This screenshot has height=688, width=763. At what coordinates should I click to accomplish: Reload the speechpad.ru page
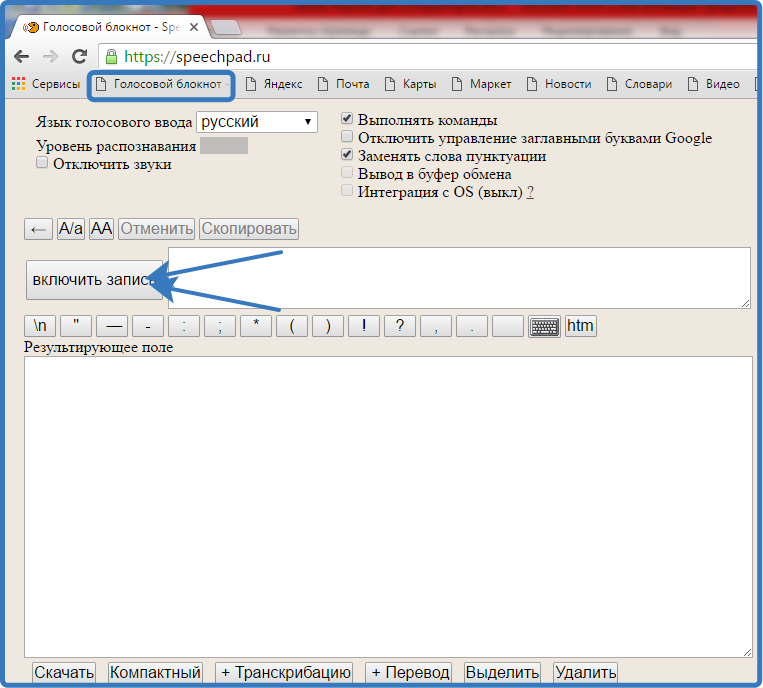79,56
